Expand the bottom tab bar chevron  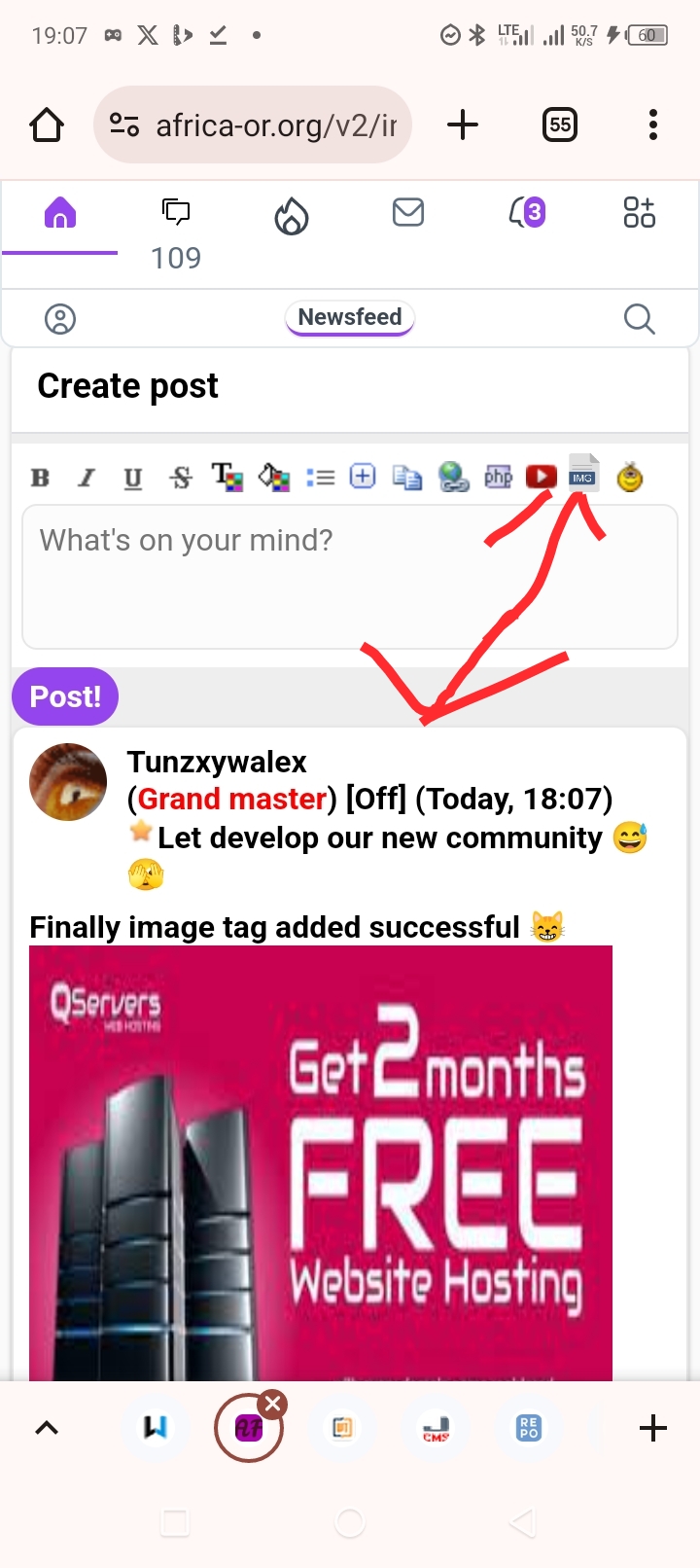(x=47, y=1428)
